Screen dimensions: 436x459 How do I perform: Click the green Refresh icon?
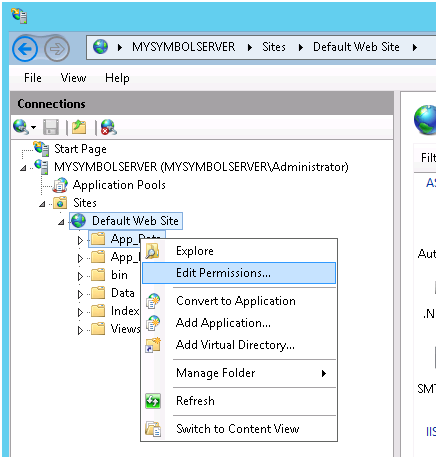[x=153, y=401]
